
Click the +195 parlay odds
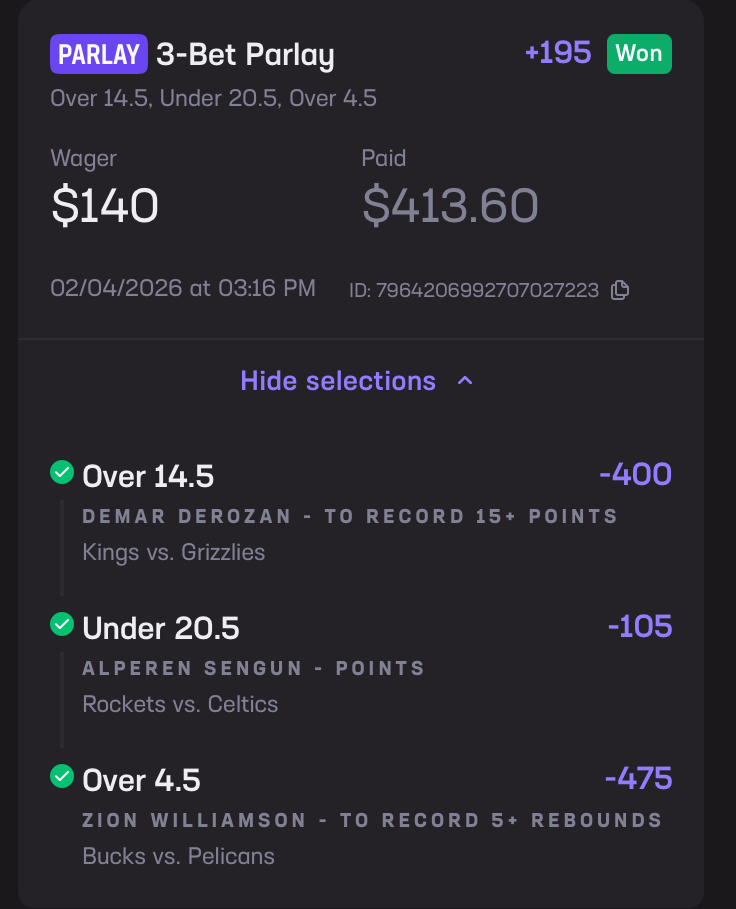[558, 53]
